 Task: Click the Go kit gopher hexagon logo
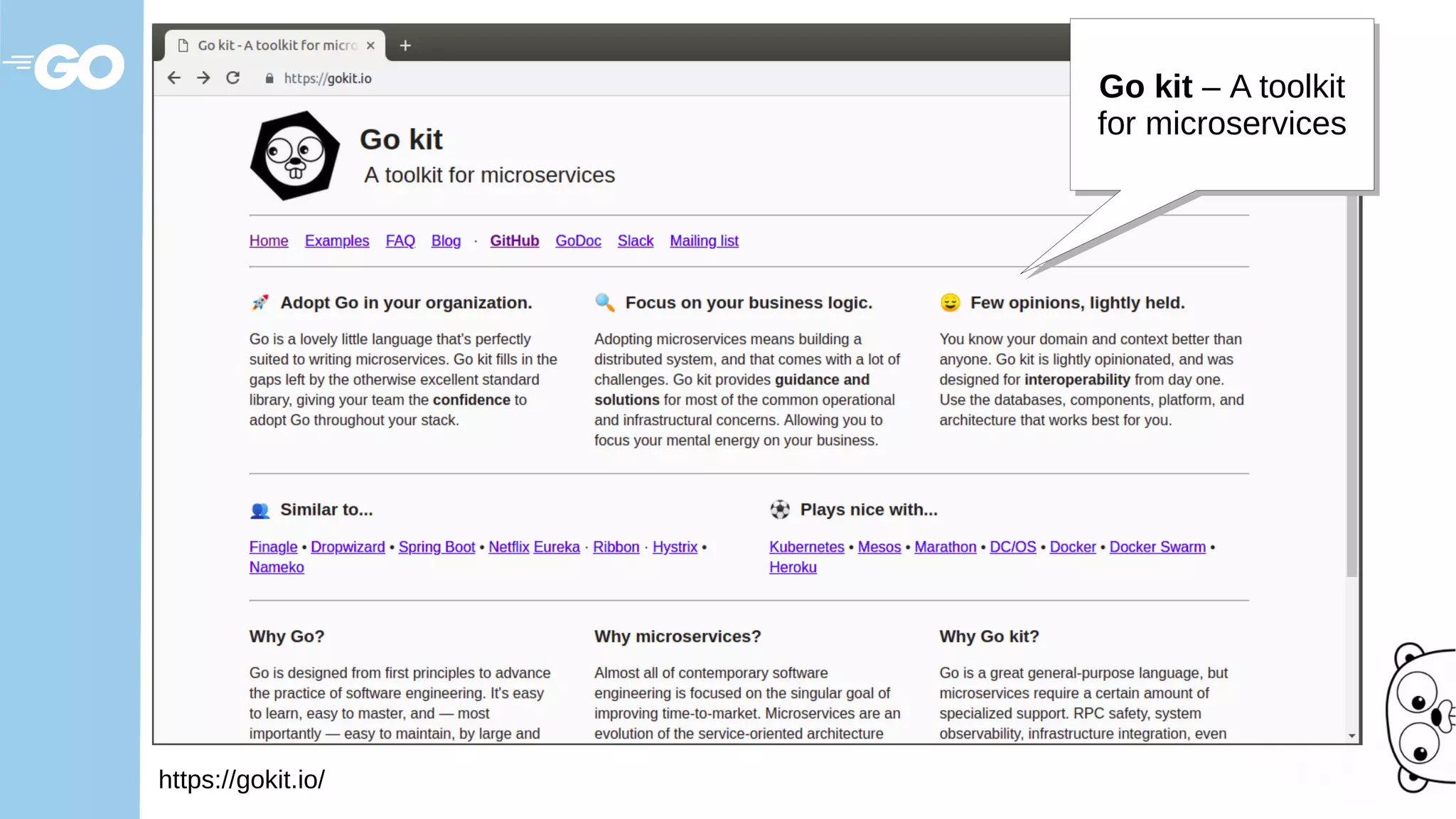point(294,156)
